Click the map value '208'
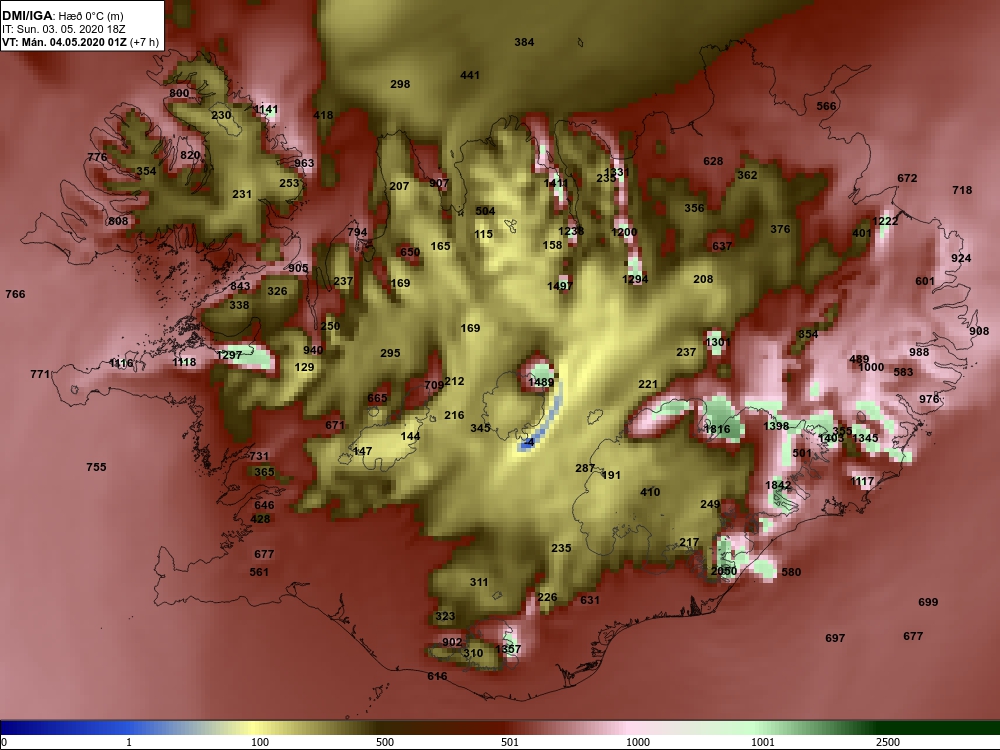 (x=703, y=279)
